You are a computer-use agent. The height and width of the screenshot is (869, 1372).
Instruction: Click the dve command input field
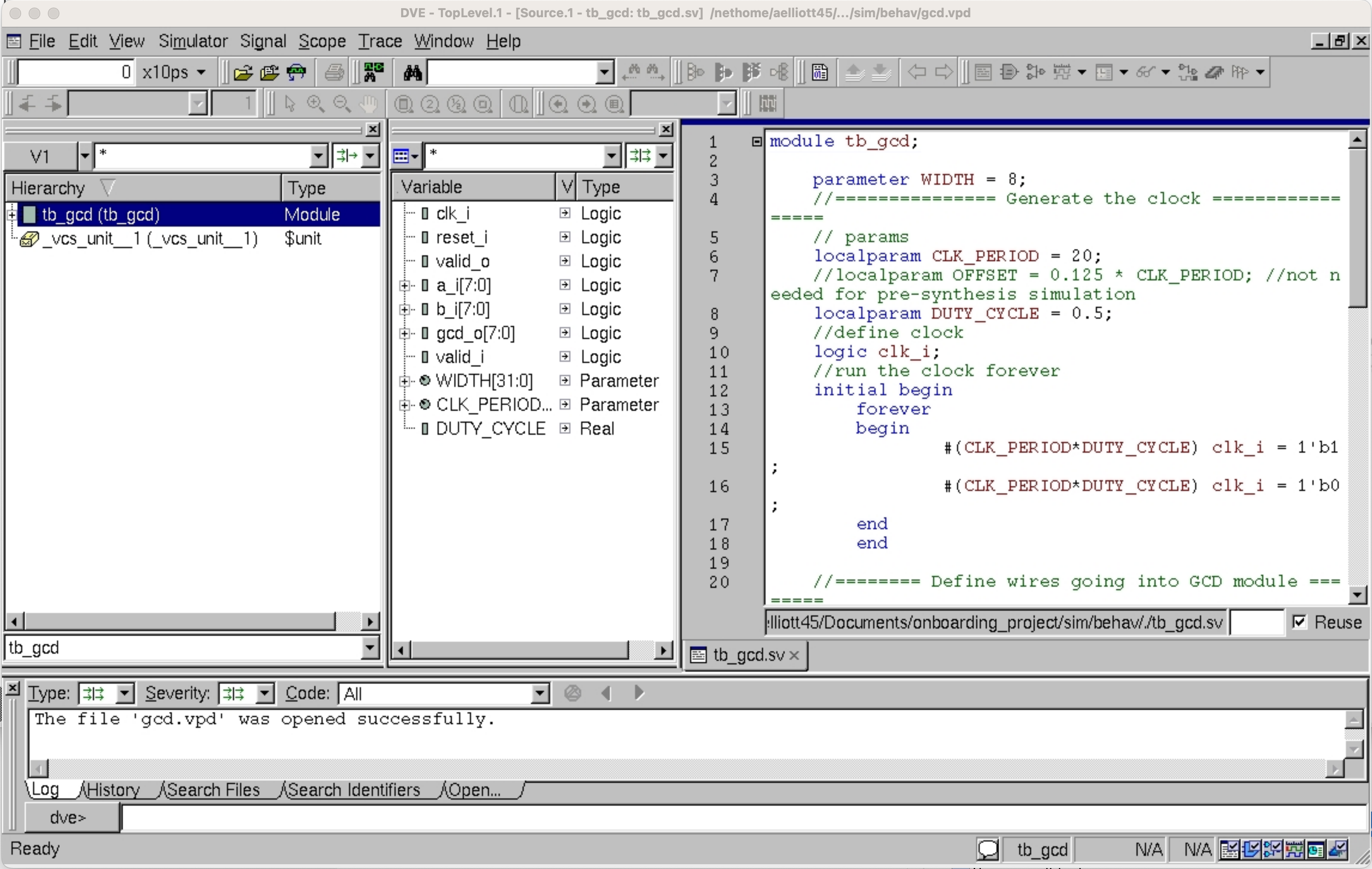742,818
